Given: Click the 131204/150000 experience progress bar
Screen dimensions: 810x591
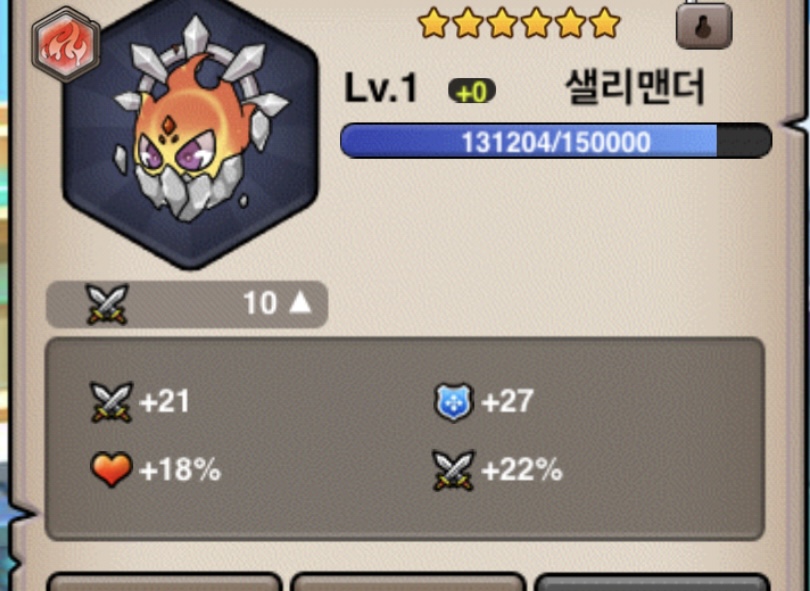Looking at the screenshot, I should tap(556, 141).
